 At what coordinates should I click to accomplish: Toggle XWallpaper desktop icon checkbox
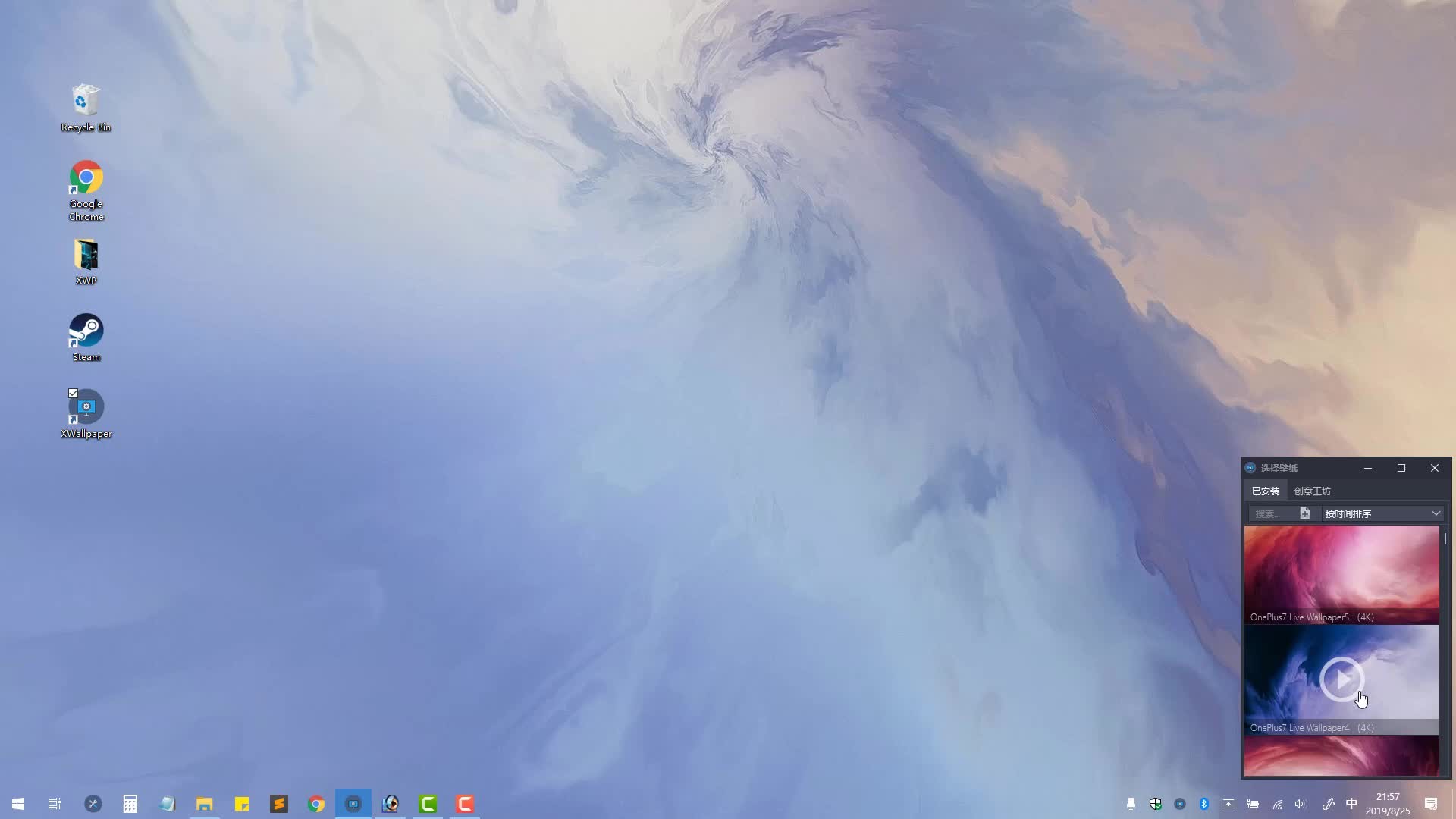tap(74, 393)
